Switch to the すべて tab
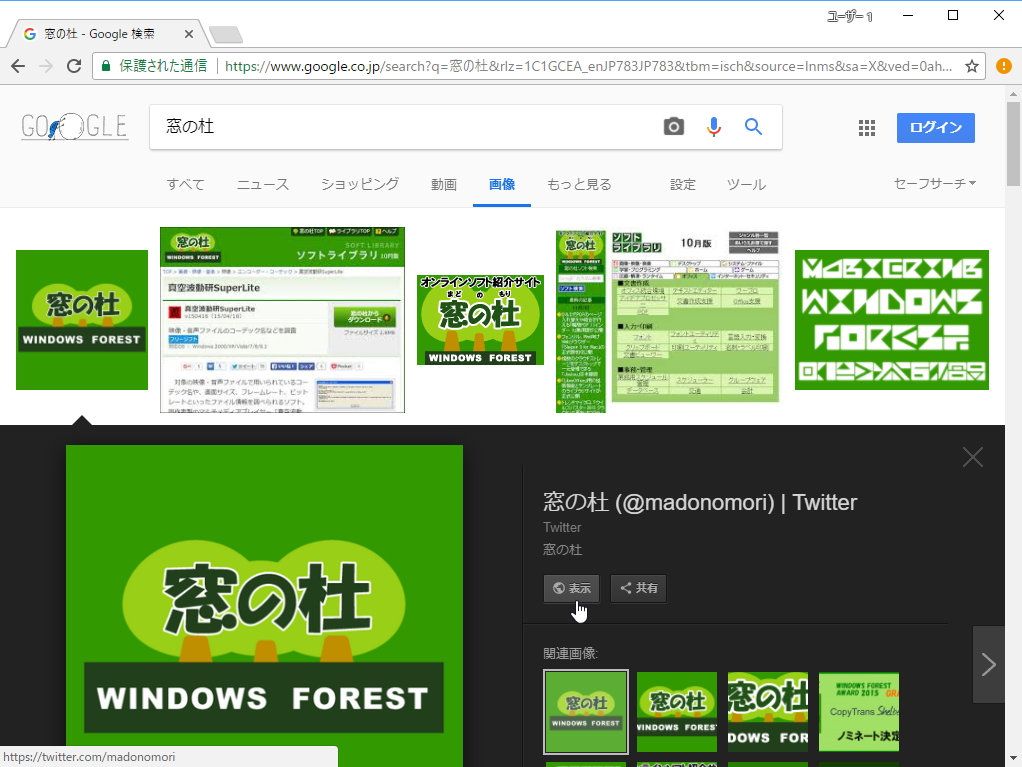The height and width of the screenshot is (767, 1022). tap(185, 184)
